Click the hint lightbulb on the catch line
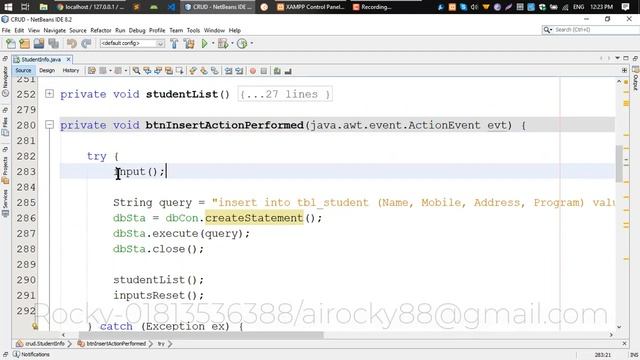The image size is (640, 360). tap(35, 326)
